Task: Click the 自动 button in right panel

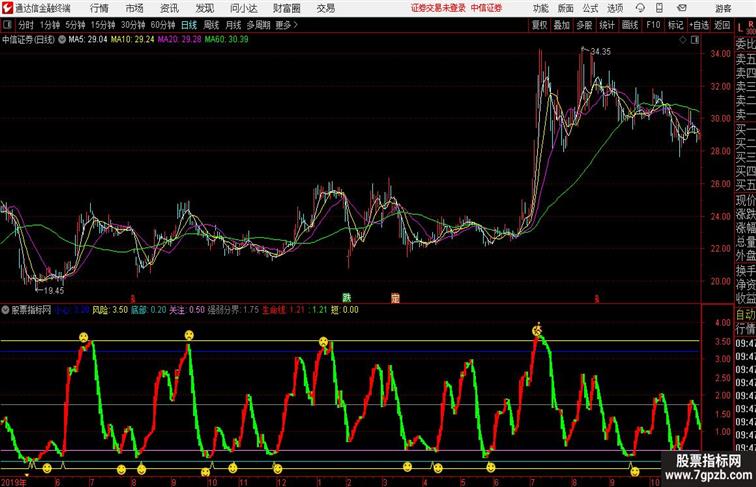Action: 745,315
